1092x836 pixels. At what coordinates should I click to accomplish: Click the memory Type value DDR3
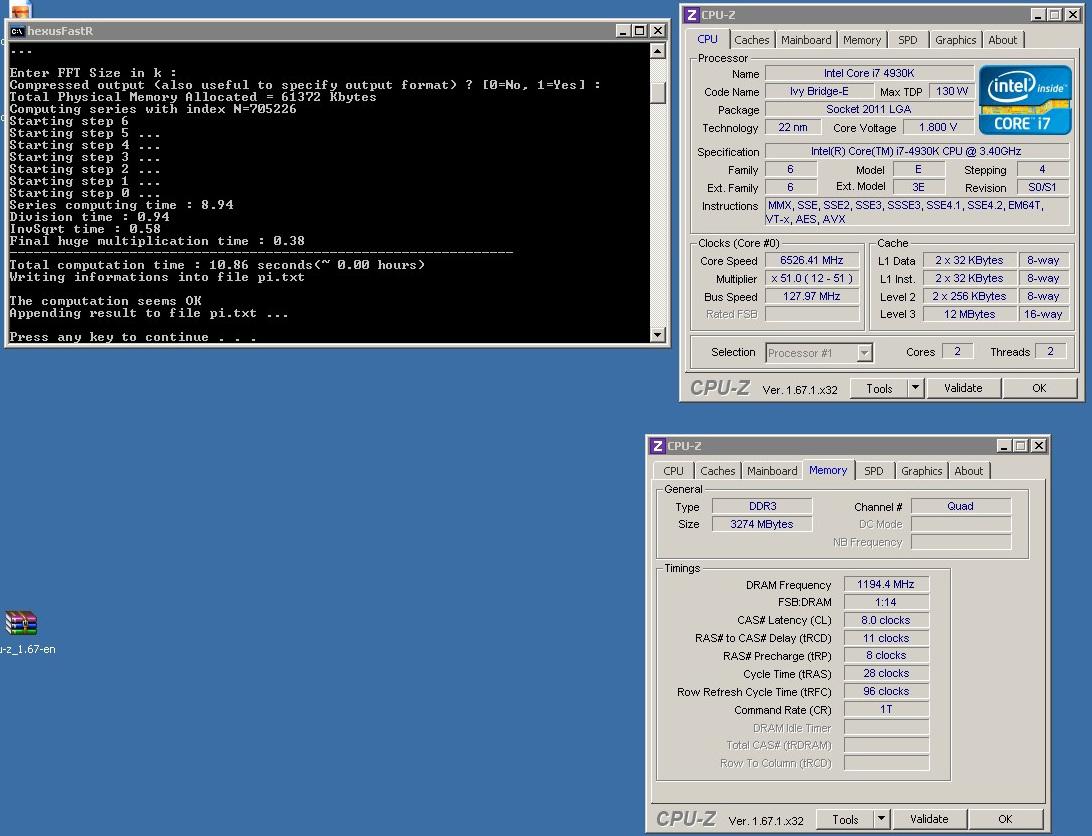pyautogui.click(x=762, y=506)
